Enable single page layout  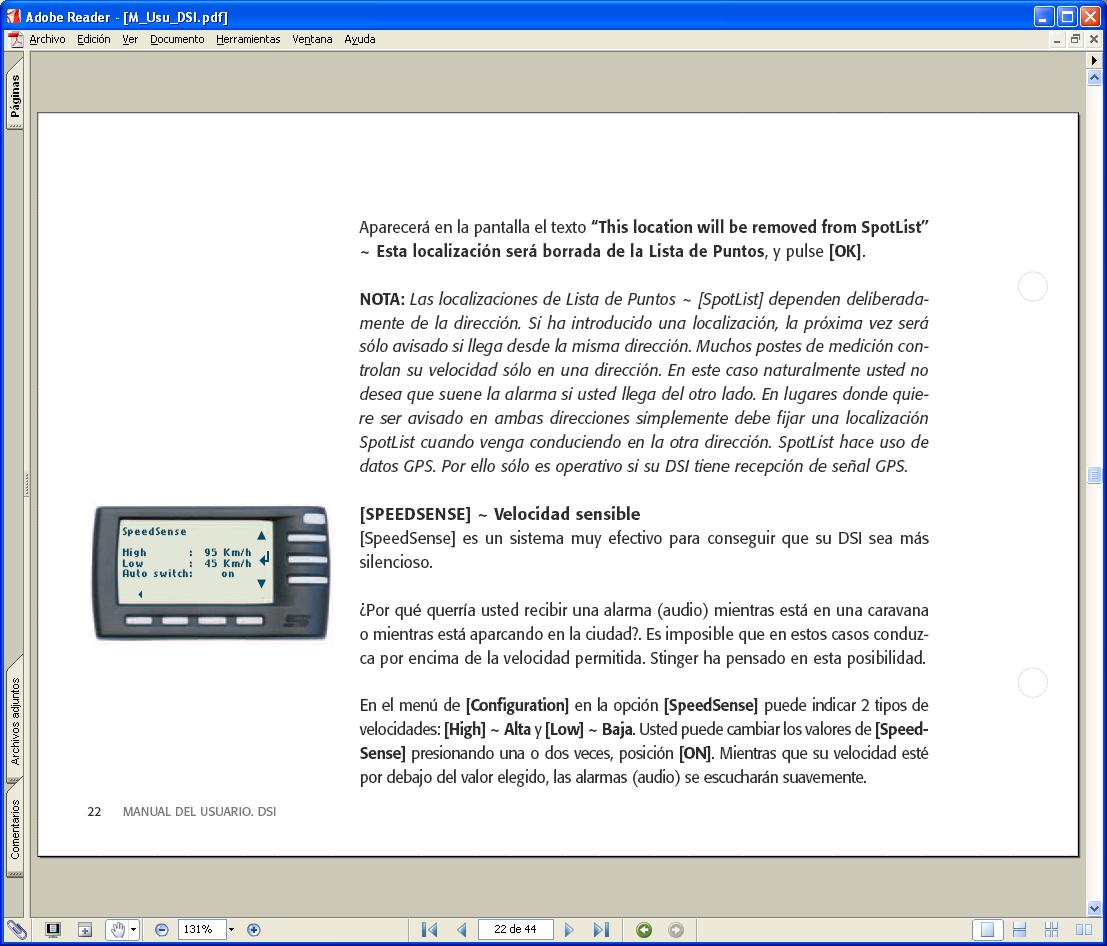[987, 930]
